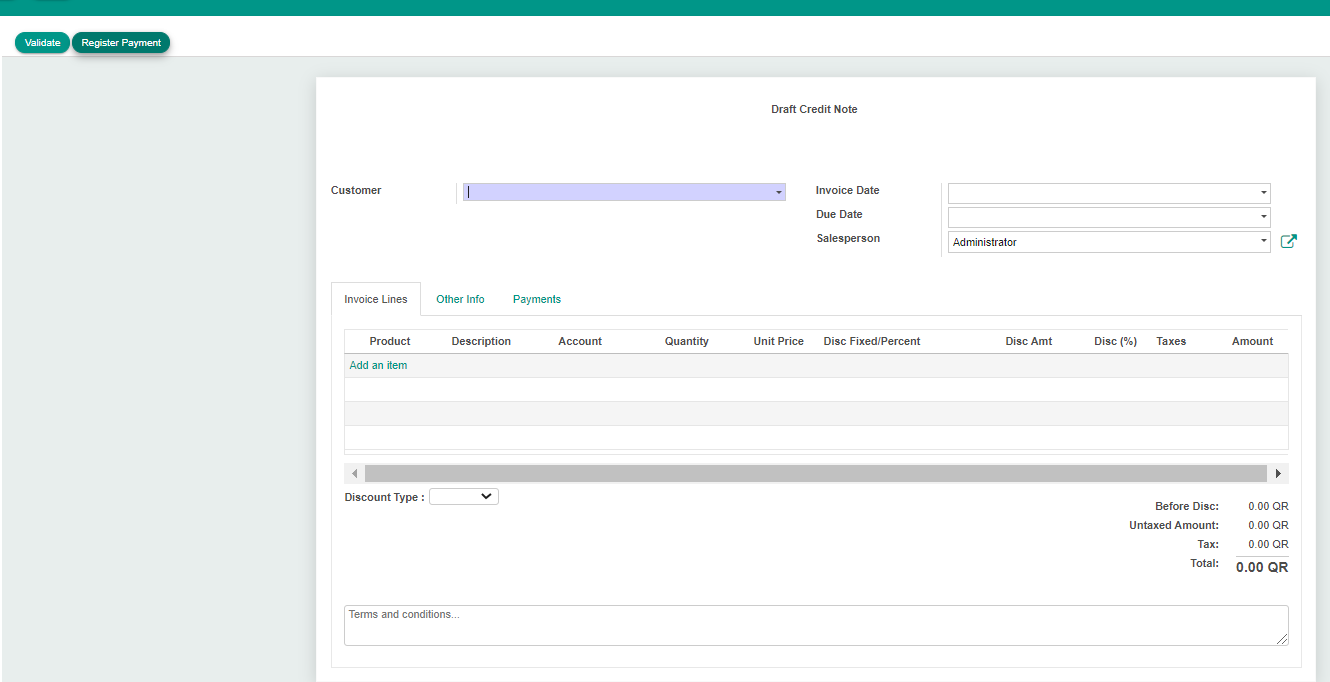Click the Taxes column header

click(1171, 341)
